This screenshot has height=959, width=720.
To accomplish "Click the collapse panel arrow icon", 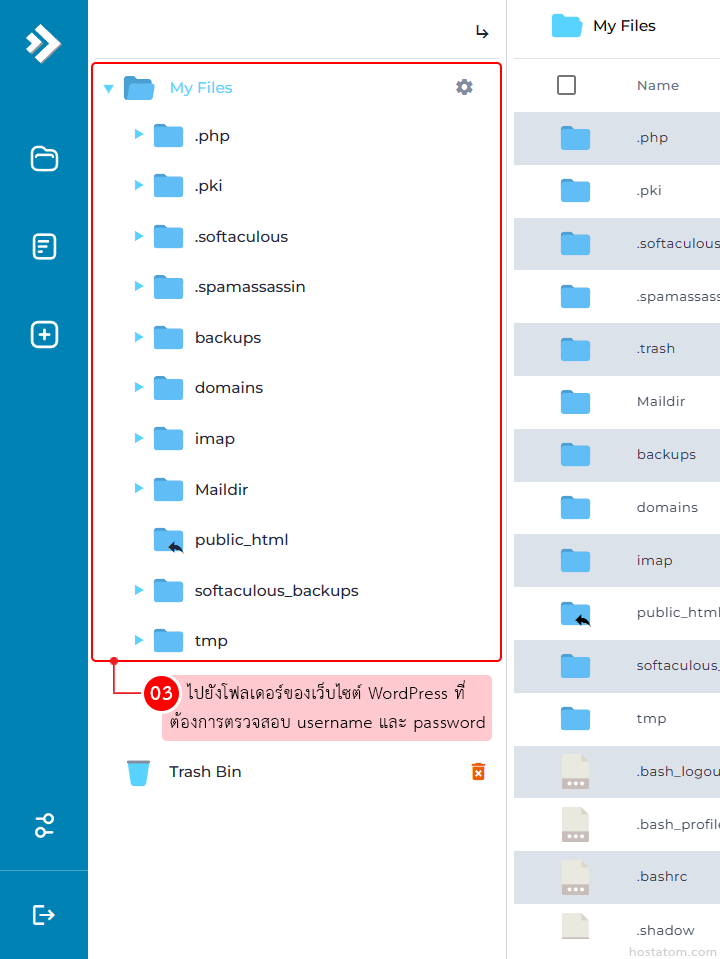I will (482, 32).
